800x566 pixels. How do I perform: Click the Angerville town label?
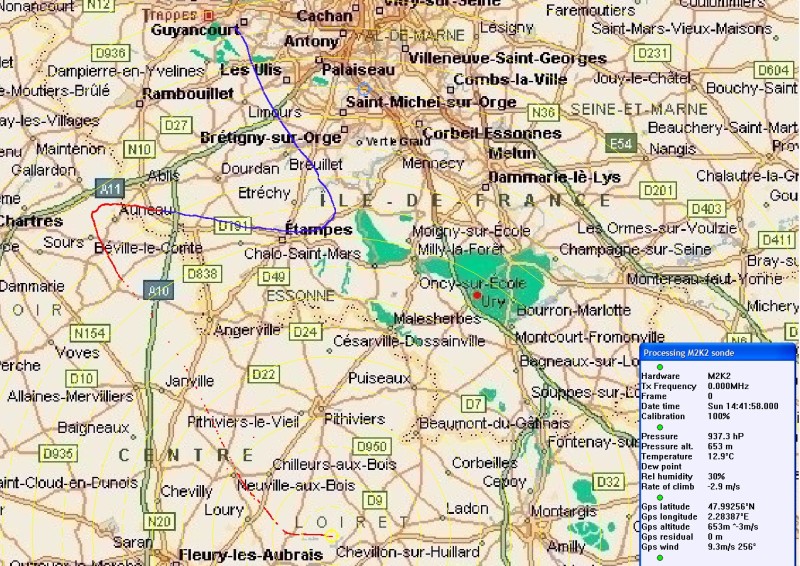click(x=247, y=330)
